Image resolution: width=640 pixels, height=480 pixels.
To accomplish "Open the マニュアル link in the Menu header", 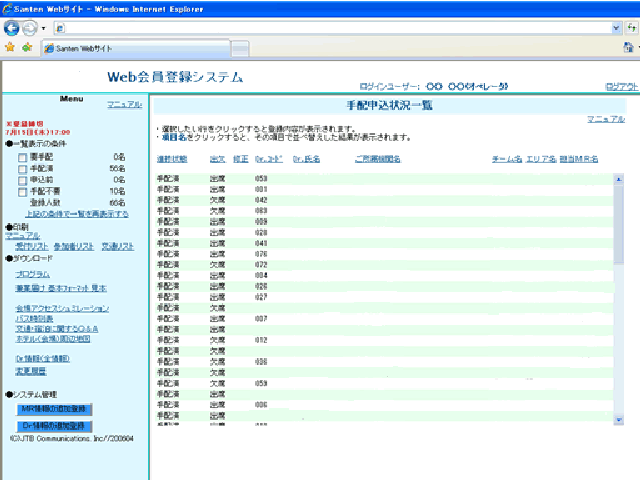I will point(124,104).
